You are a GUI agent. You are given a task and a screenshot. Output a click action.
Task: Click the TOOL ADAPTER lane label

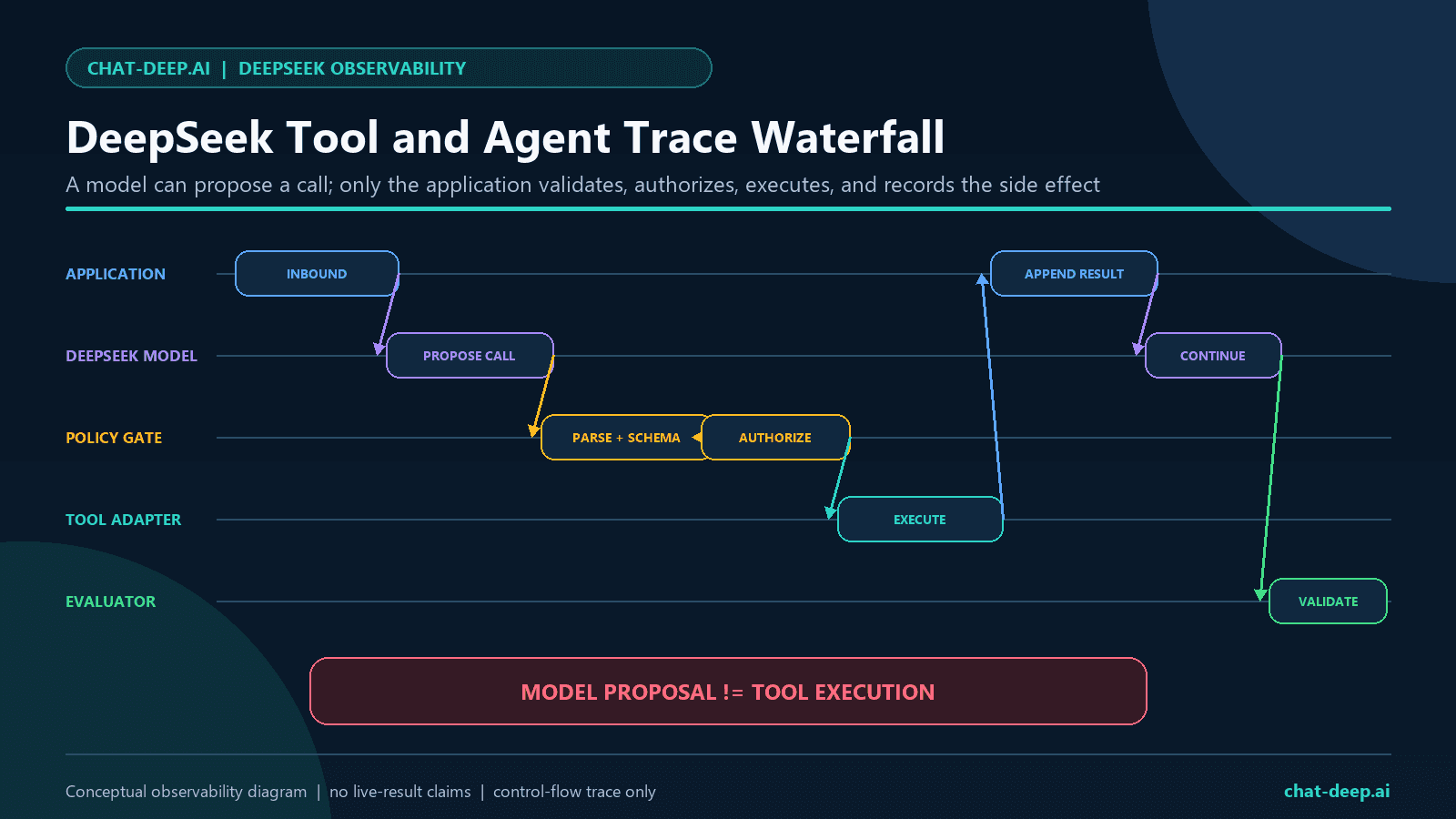(x=123, y=520)
